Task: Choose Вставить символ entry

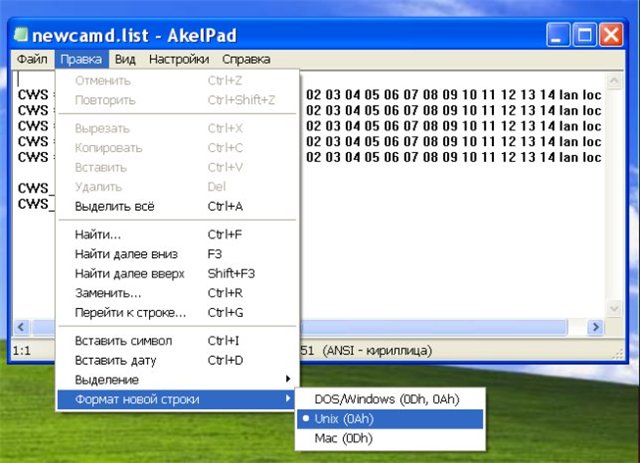Action: tap(177, 341)
